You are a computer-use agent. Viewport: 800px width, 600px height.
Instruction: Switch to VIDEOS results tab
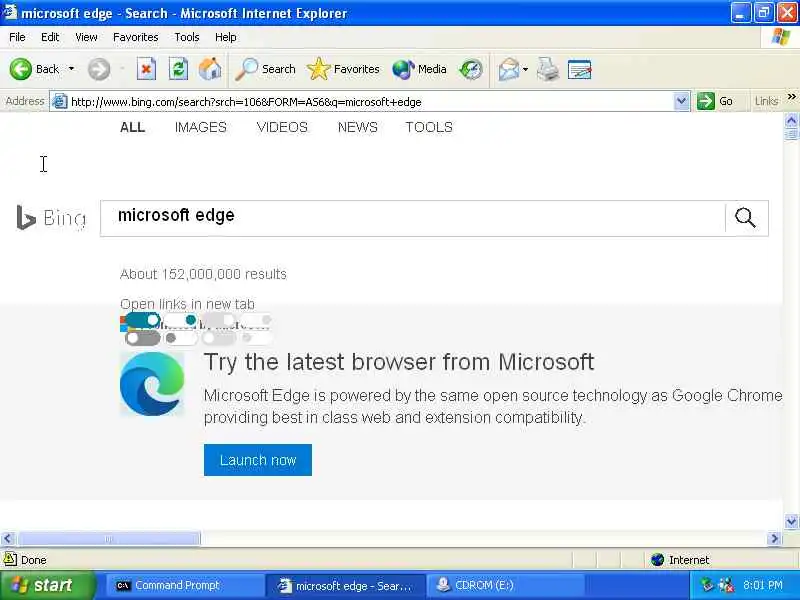tap(282, 127)
